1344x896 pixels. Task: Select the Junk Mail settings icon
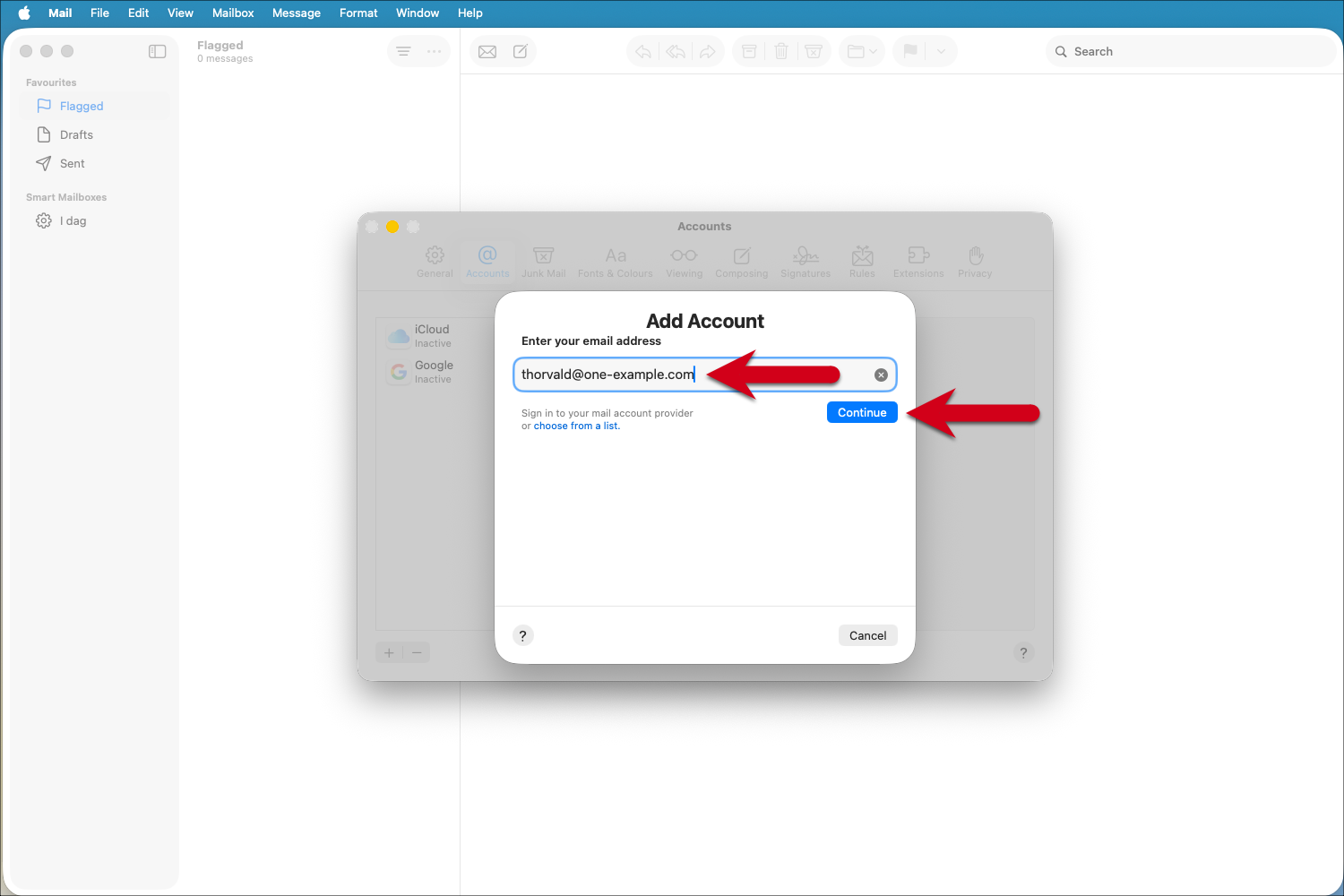click(x=543, y=261)
